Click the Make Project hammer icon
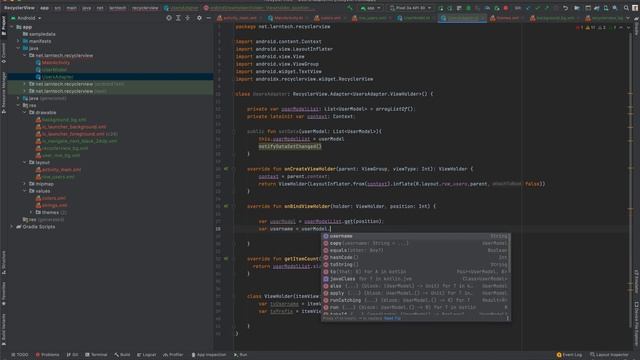Screen dimensions: 640x360 tap(350, 8)
